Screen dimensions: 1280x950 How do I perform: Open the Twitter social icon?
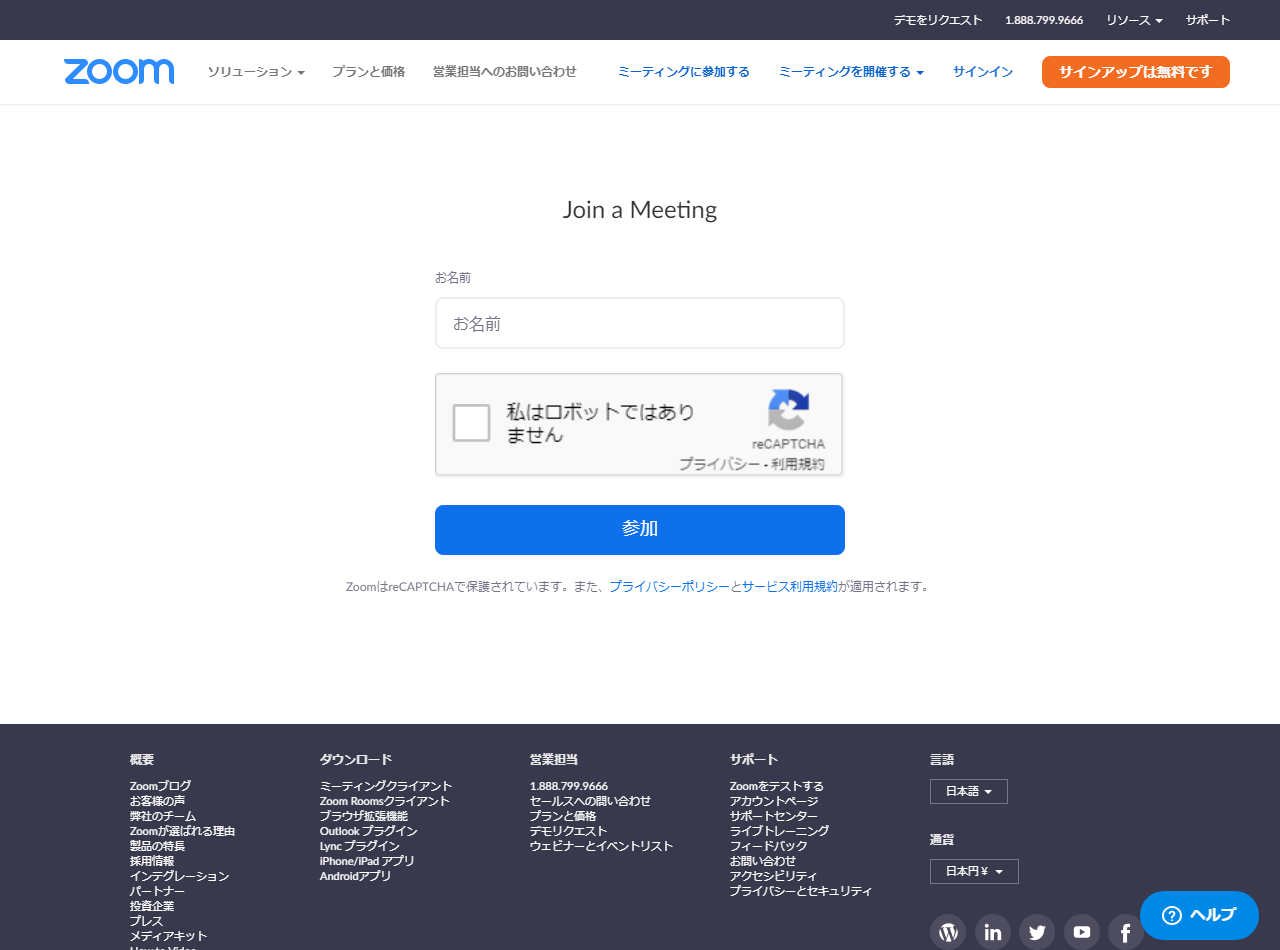(1037, 932)
